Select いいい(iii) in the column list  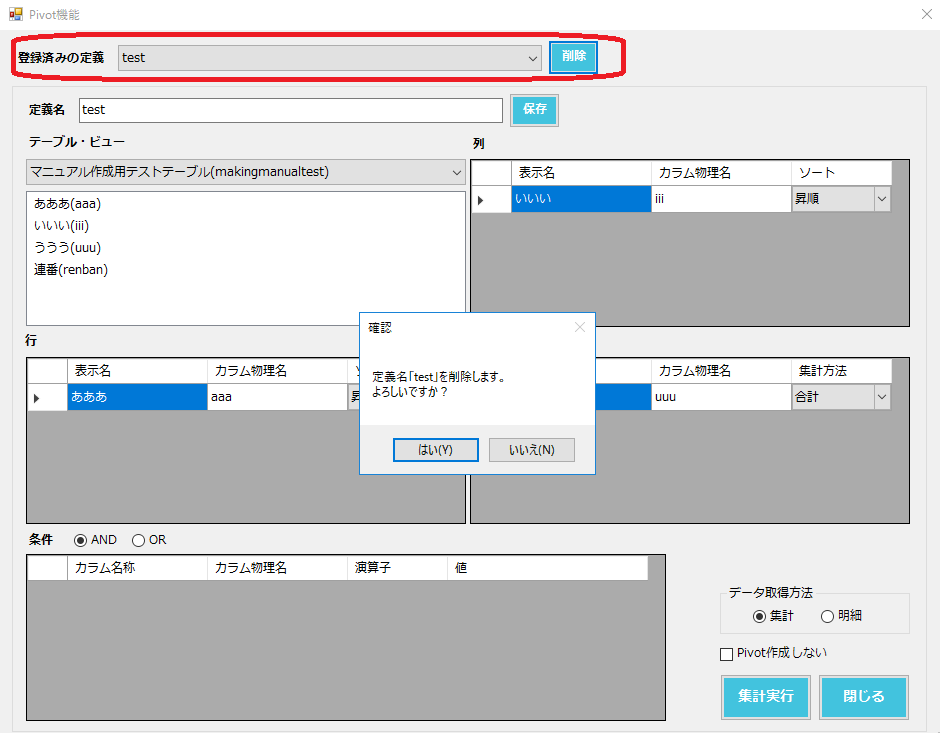click(x=61, y=226)
